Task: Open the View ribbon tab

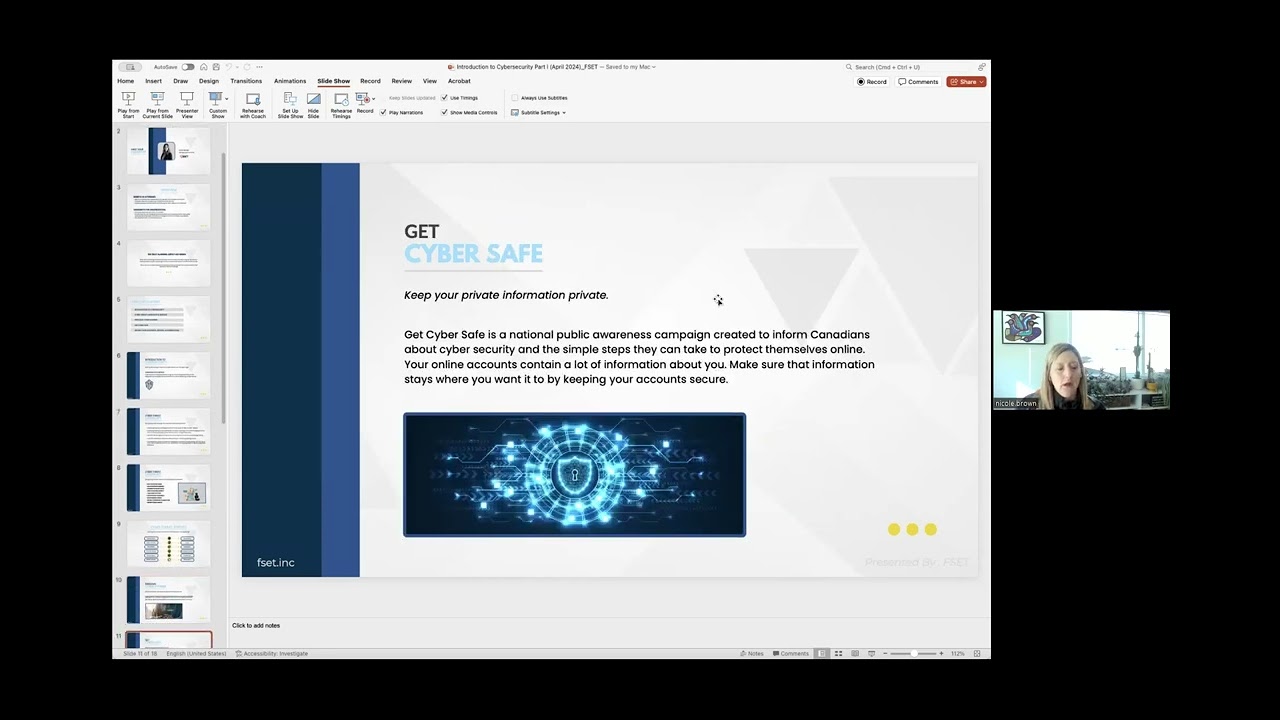Action: point(430,81)
